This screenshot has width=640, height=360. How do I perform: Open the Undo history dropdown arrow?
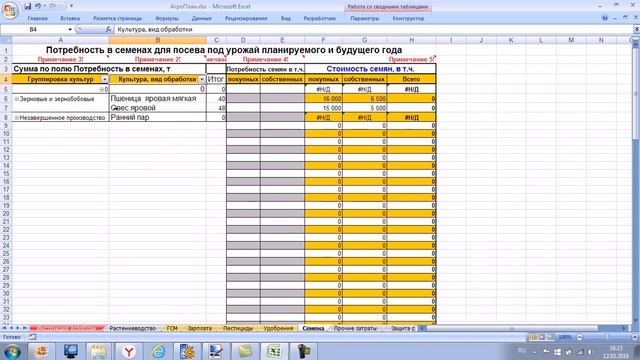coord(44,6)
